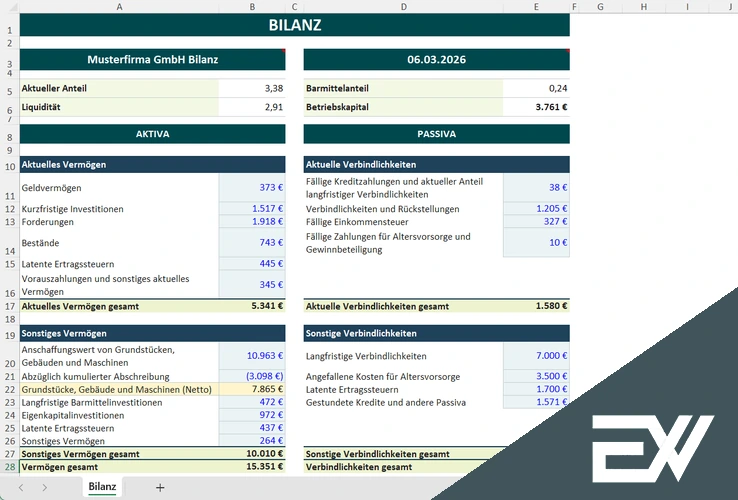Select column H header
Viewport: 738px width, 500px height.
coord(642,7)
